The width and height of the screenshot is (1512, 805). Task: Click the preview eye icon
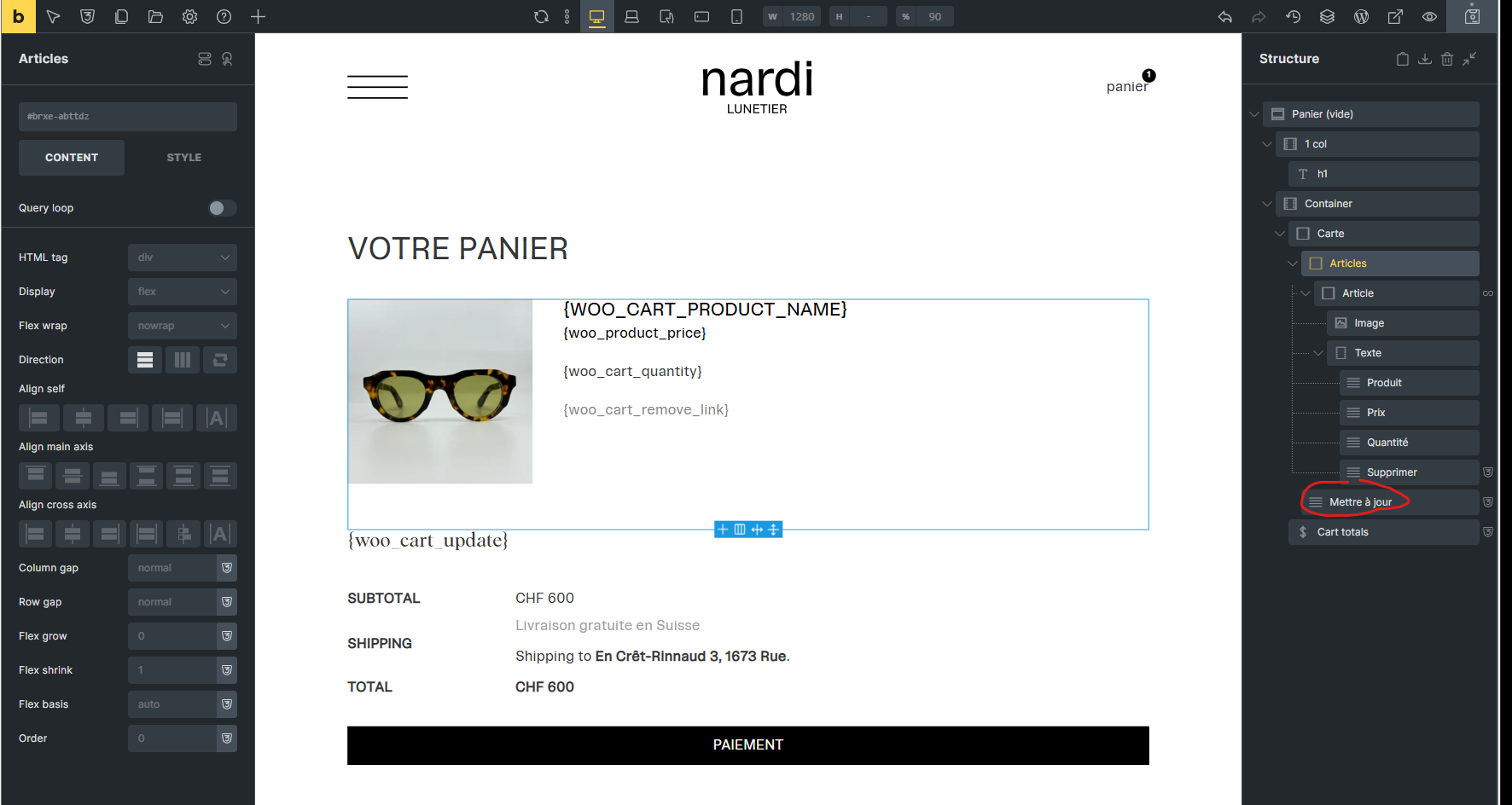1429,16
